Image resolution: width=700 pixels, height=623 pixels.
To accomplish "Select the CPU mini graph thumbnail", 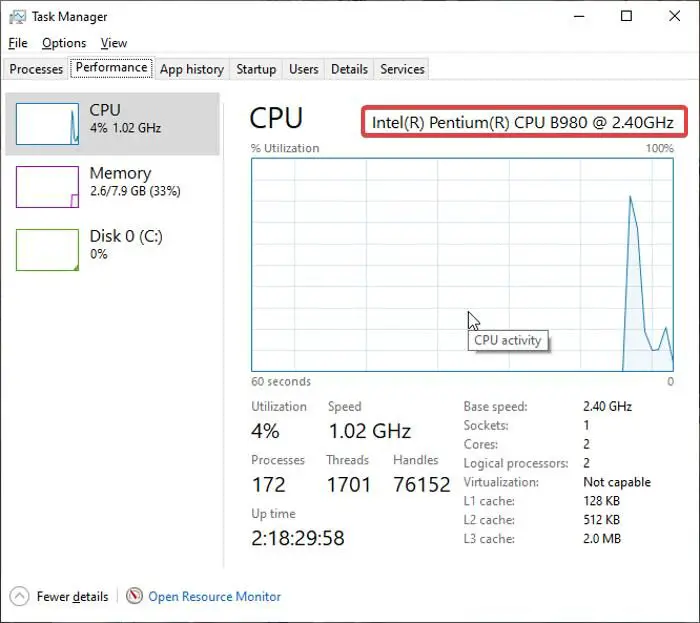I will [x=47, y=124].
